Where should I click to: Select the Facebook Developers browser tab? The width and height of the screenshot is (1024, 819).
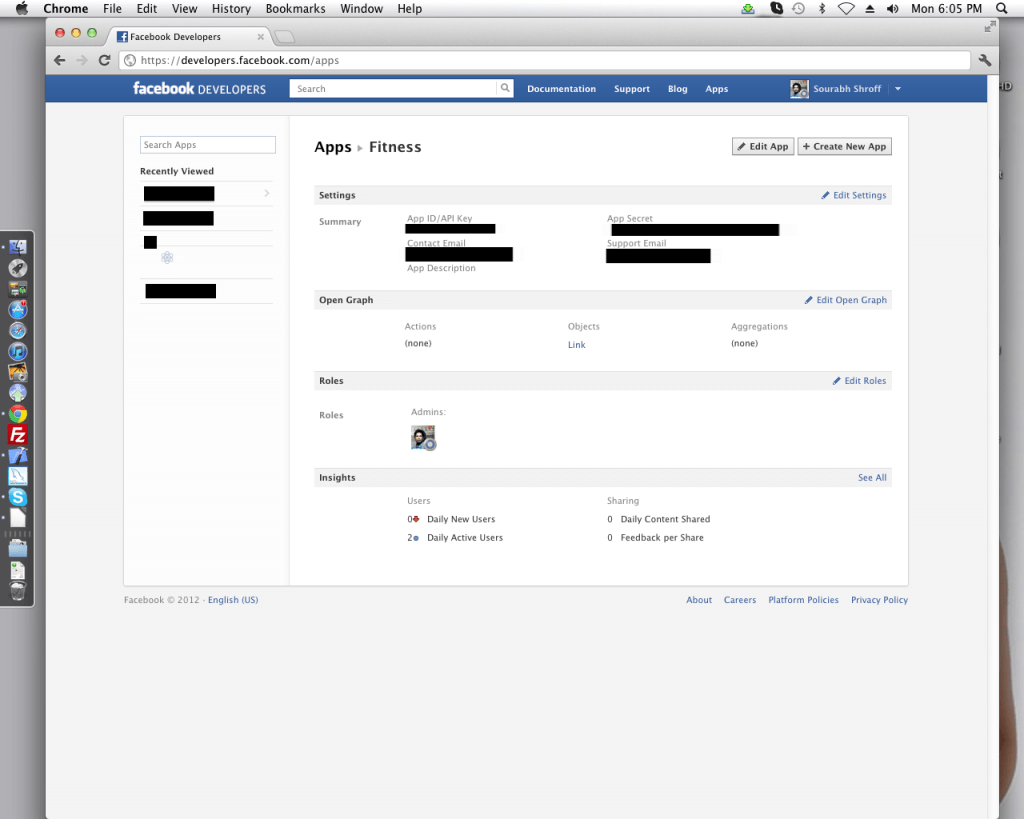tap(189, 37)
